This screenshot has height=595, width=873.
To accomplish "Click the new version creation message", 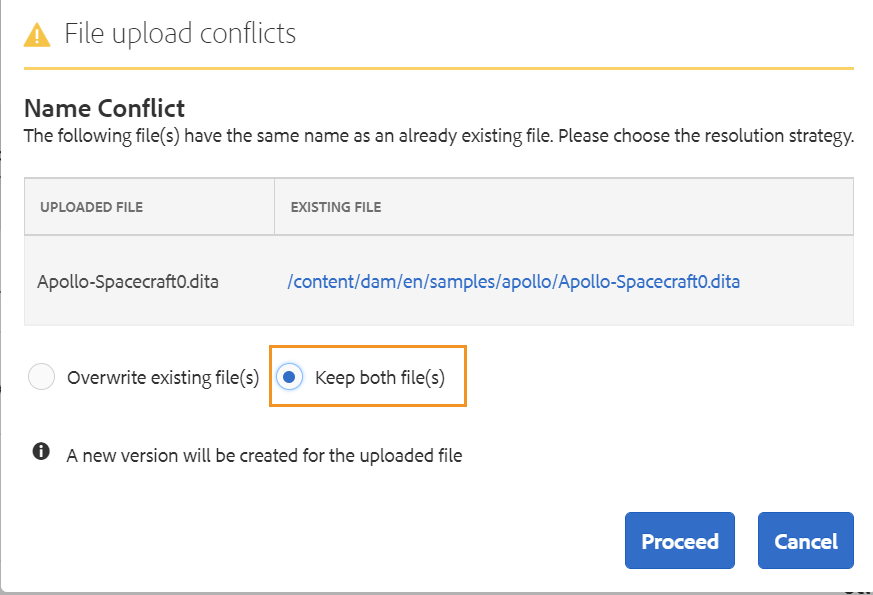I will pyautogui.click(x=263, y=454).
